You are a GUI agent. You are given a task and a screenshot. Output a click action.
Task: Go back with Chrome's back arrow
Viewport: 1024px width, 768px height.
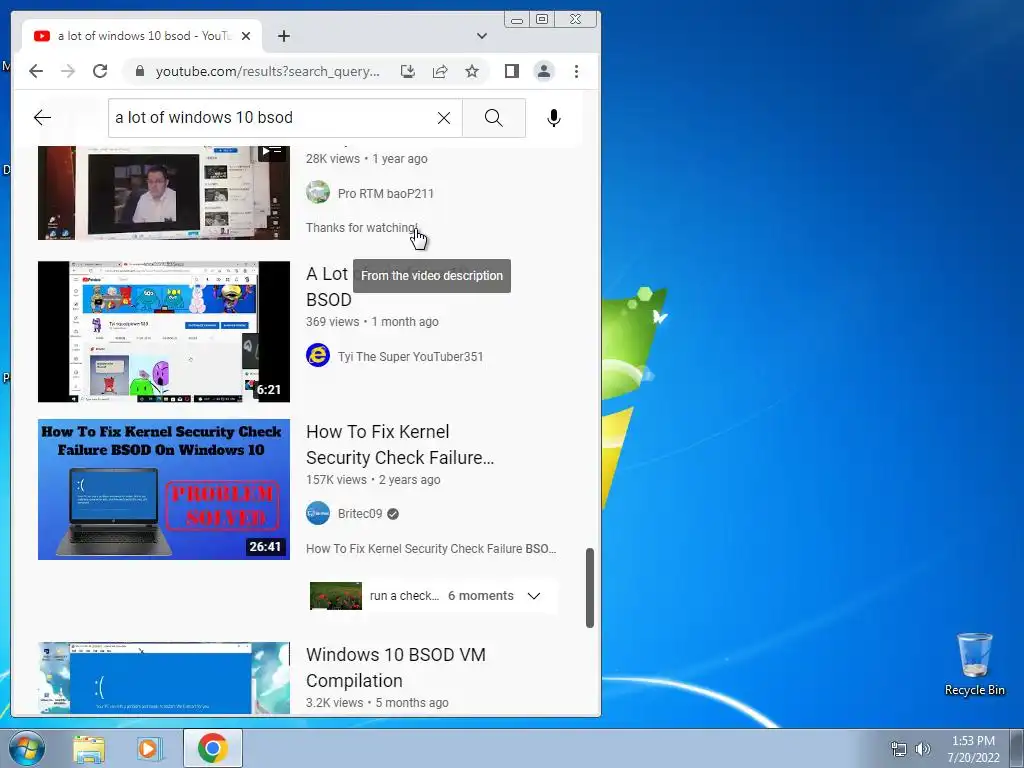[36, 71]
